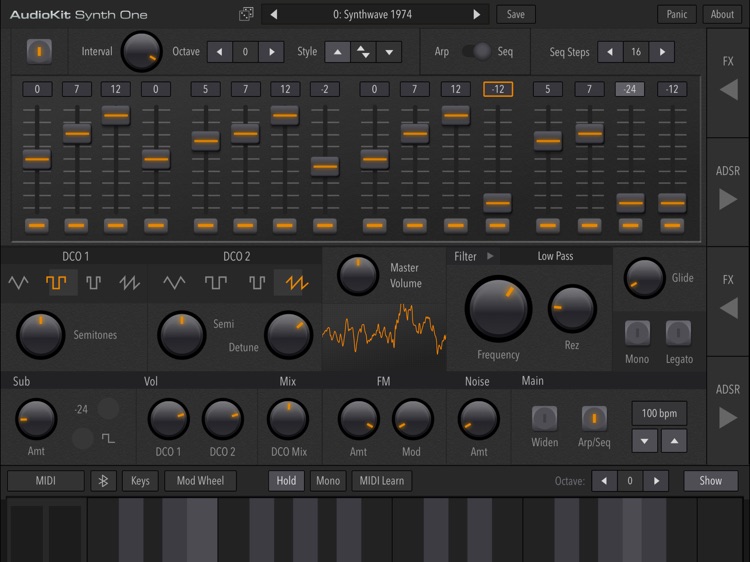Screen dimensions: 750x562
Task: Toggle the Widen switch
Action: (x=544, y=418)
